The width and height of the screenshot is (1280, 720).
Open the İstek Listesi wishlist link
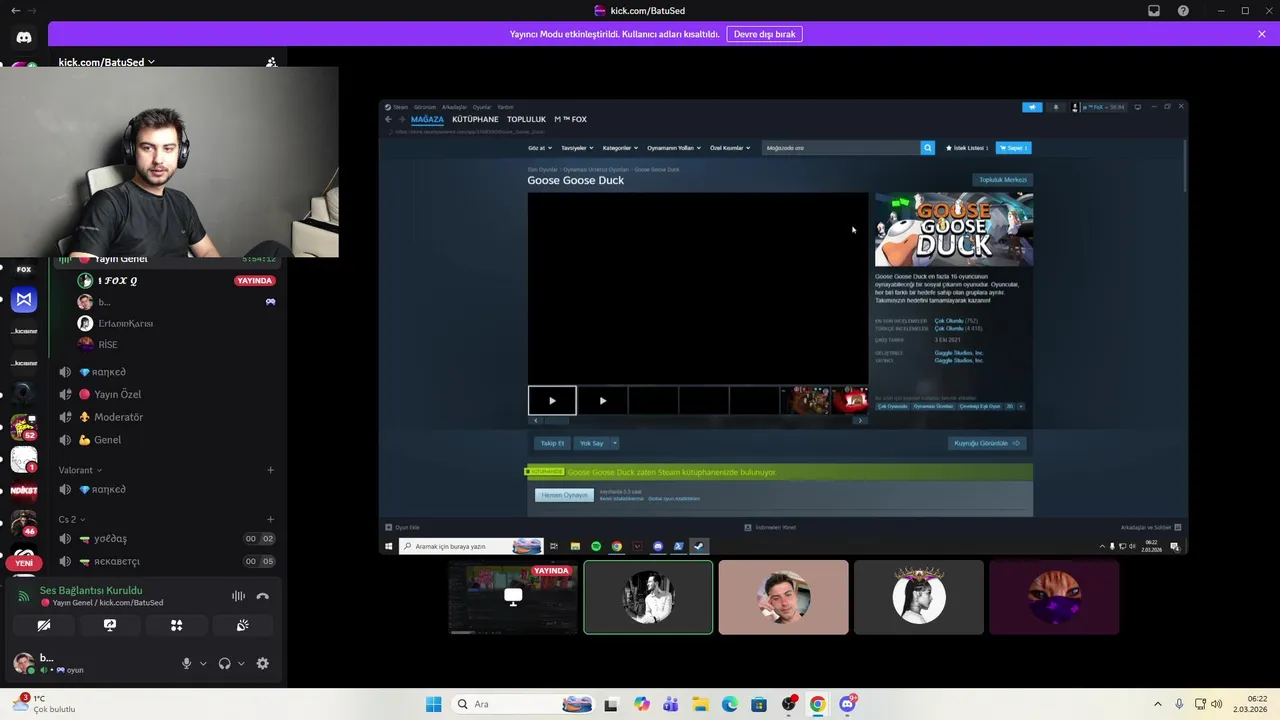(x=966, y=148)
